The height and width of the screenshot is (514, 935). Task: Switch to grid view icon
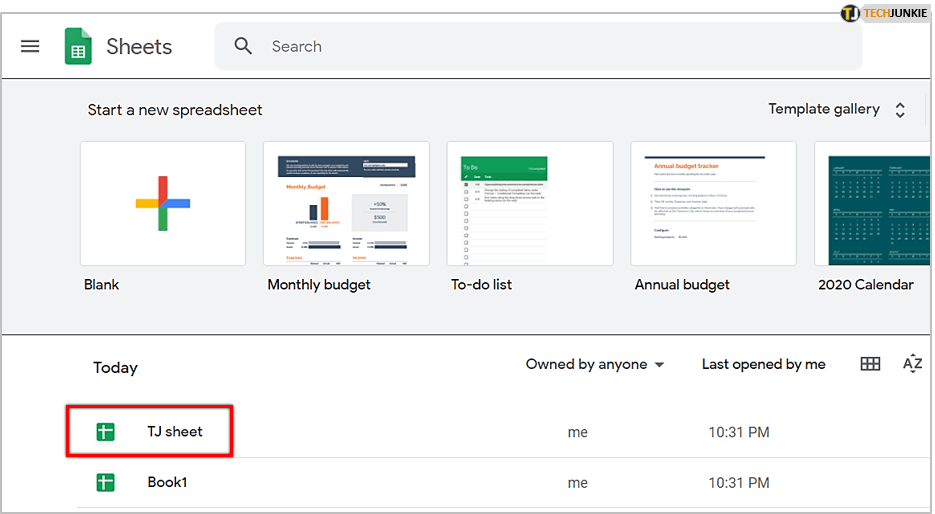coord(870,364)
